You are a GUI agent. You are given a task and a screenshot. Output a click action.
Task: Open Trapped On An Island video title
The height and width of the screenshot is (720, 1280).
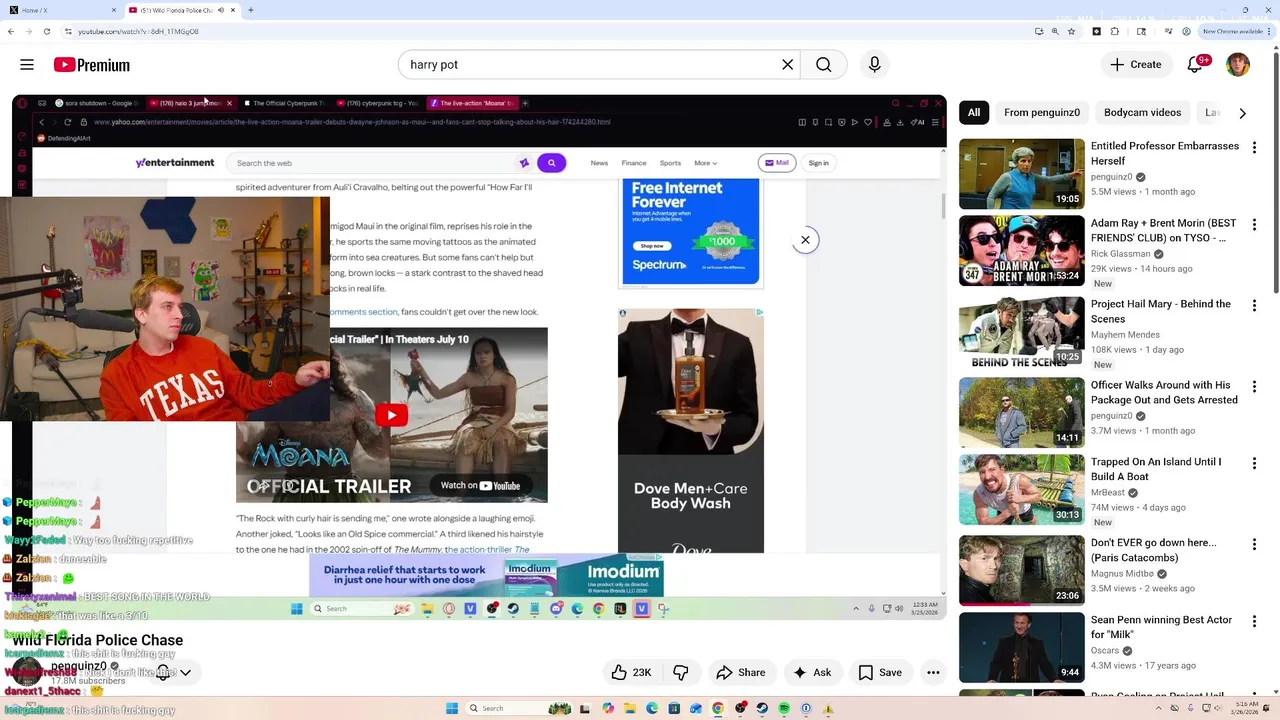[x=1156, y=469]
